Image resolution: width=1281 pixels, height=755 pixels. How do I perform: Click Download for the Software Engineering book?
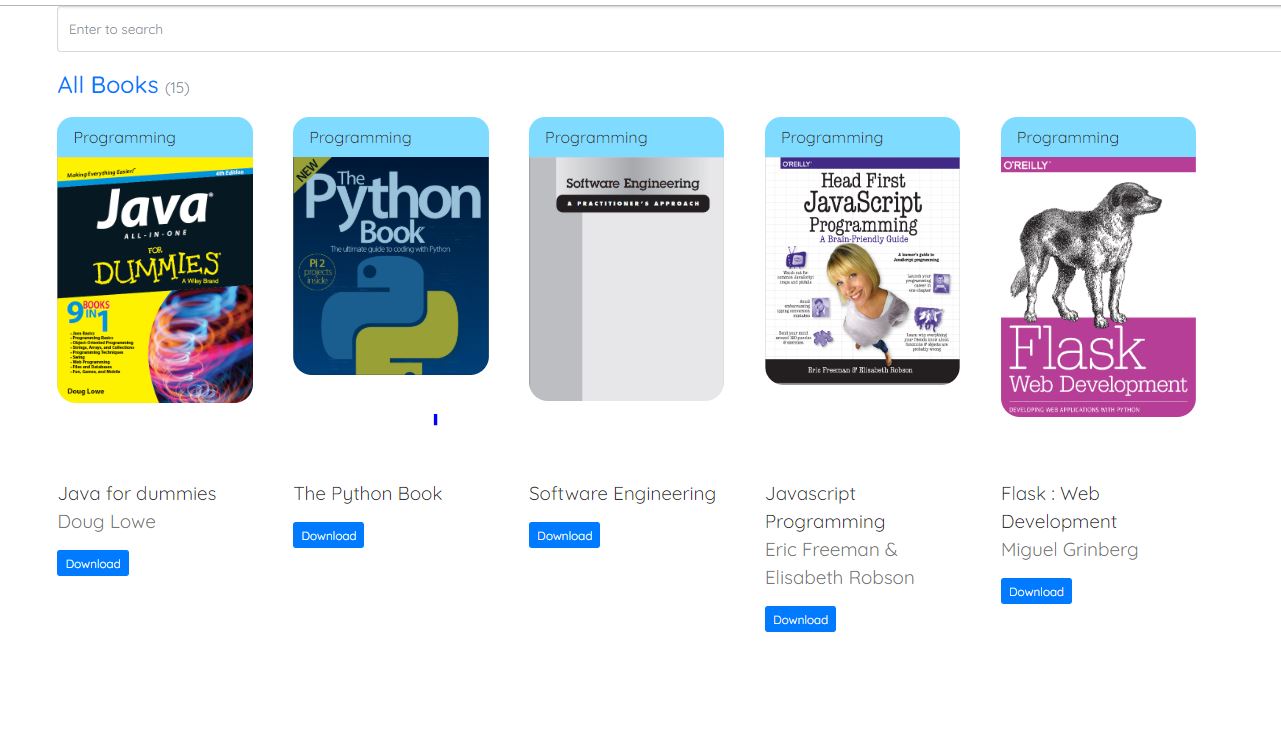click(564, 536)
